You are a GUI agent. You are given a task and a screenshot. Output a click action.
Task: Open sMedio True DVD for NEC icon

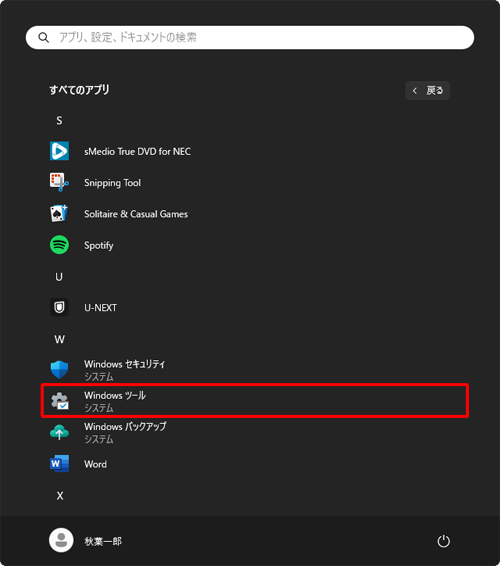(59, 151)
